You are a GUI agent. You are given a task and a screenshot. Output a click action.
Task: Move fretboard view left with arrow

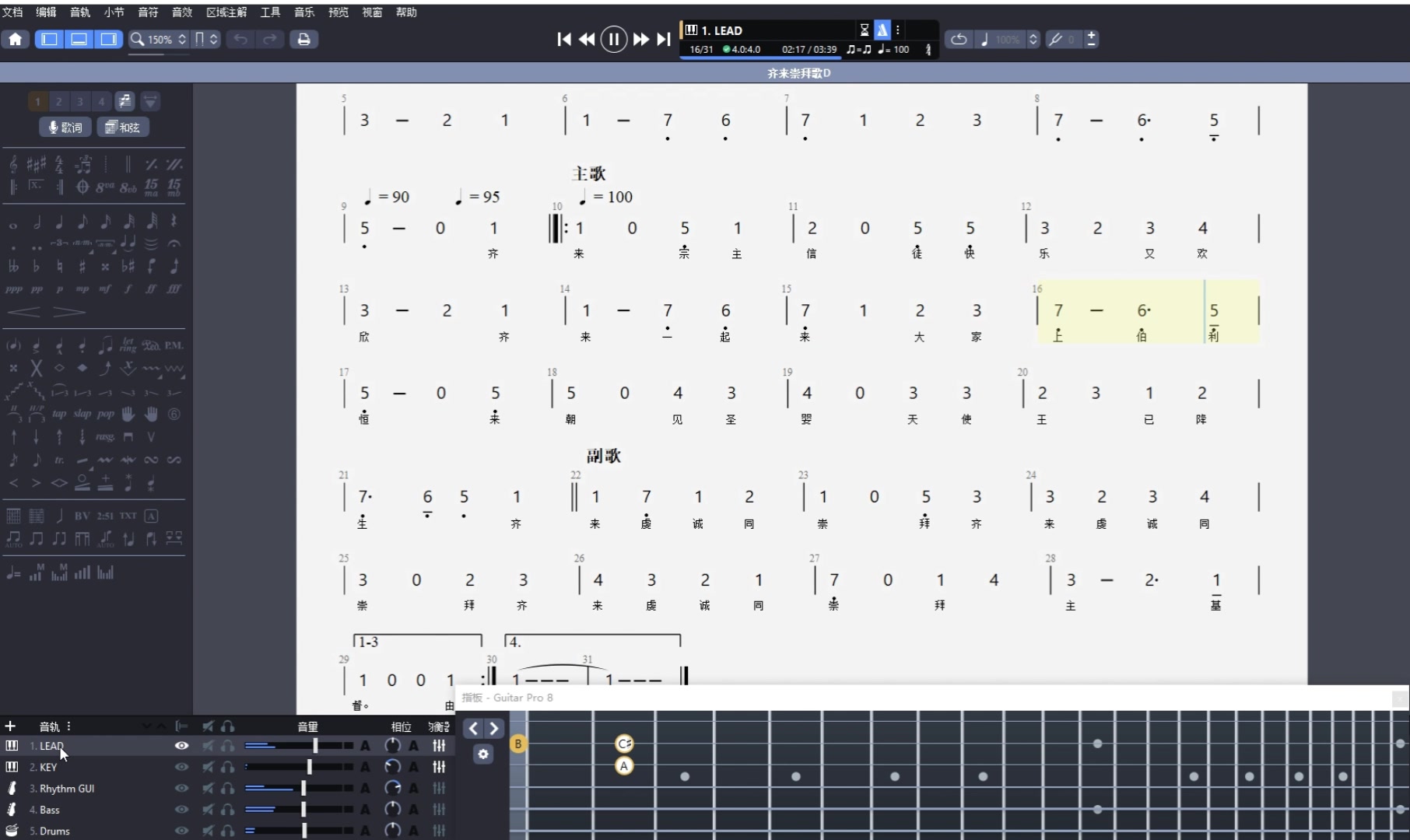473,729
